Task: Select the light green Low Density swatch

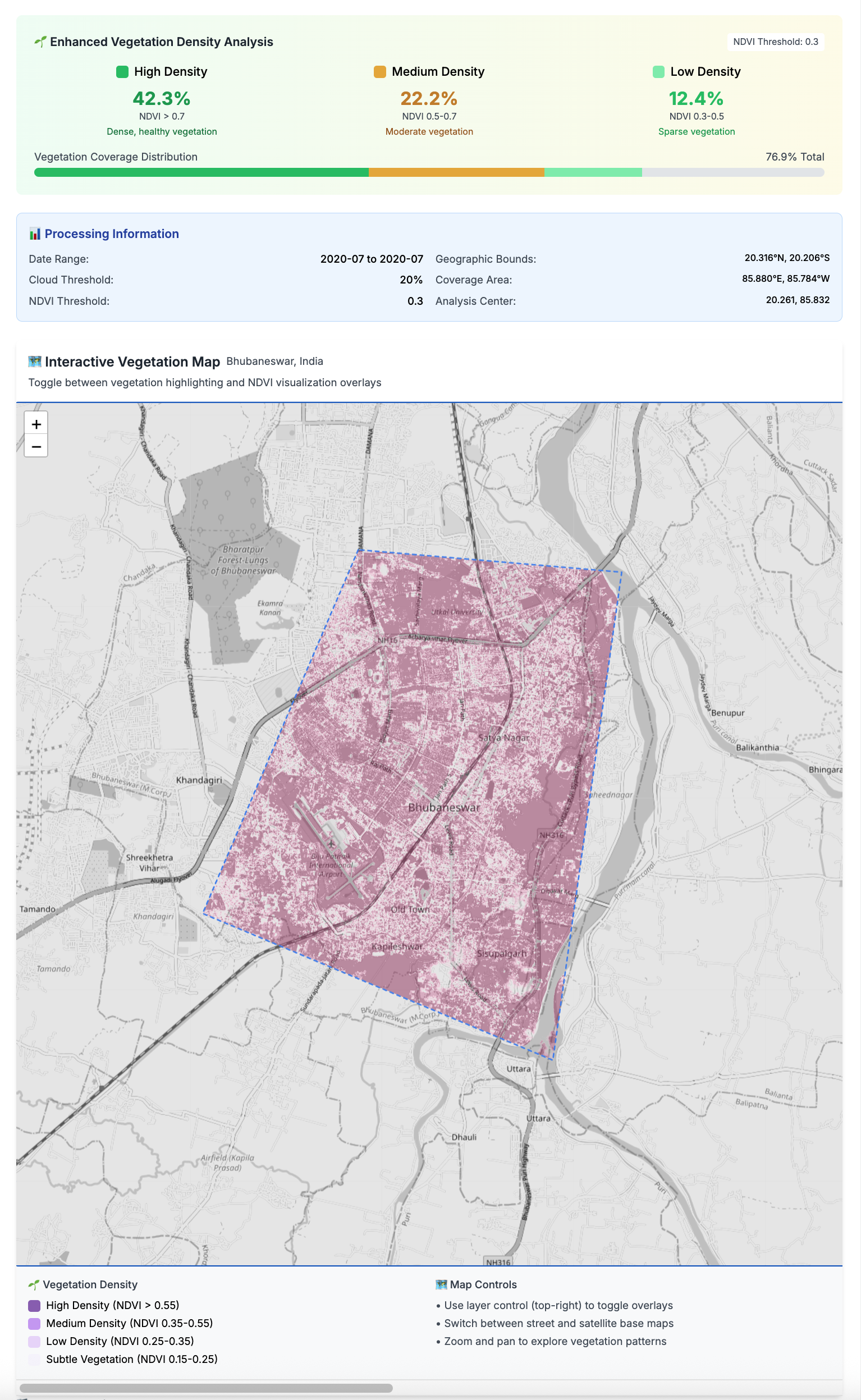Action: coord(658,72)
